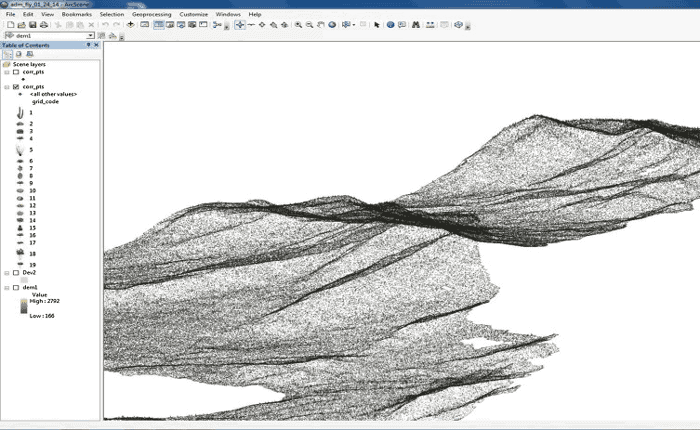Open the Help menu
The image size is (700, 430).
[x=255, y=14]
